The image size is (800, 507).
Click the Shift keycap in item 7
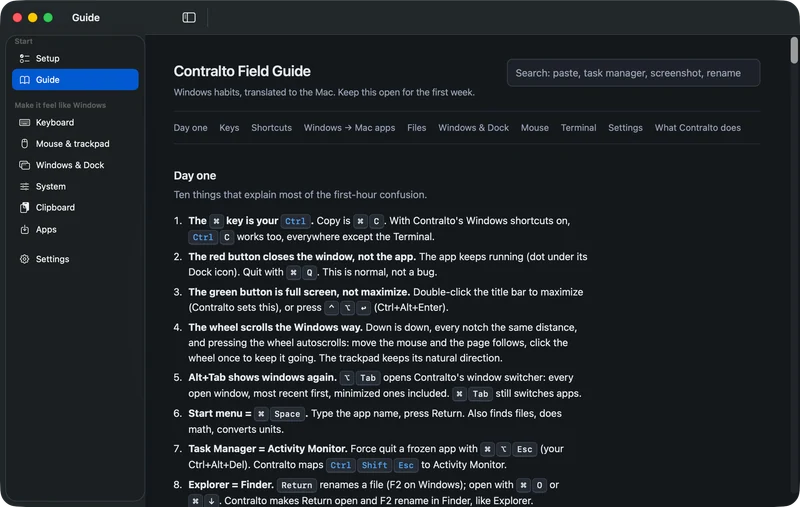[x=374, y=465]
